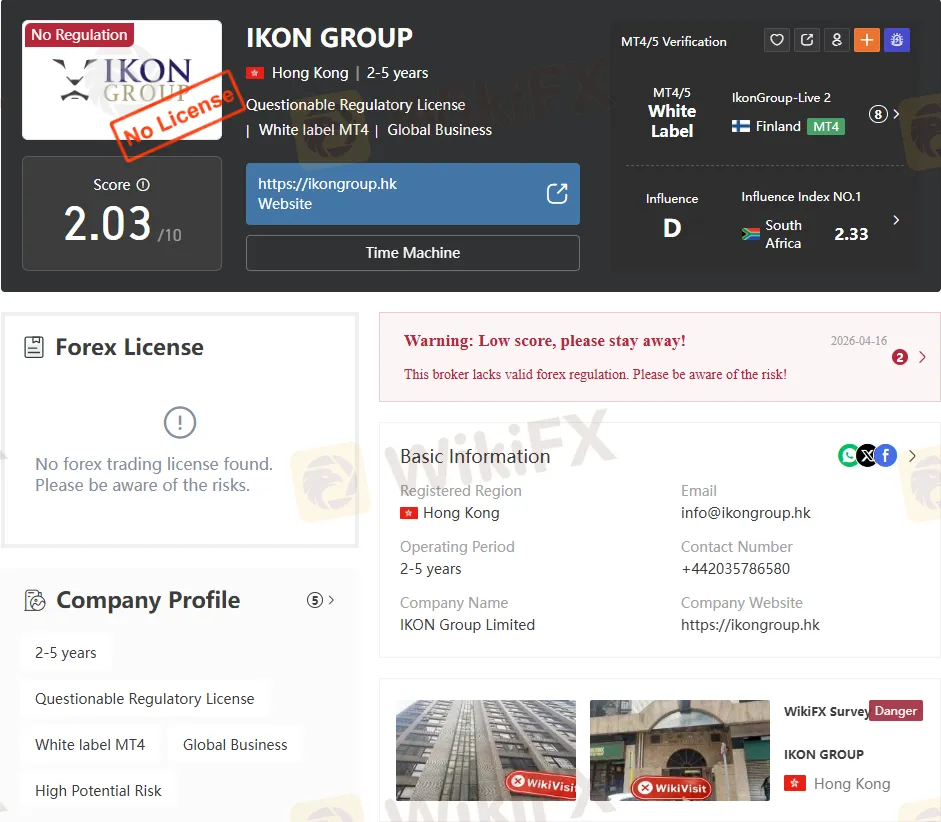Open the Facebook social icon
Viewport: 941px width, 822px height.
(886, 456)
